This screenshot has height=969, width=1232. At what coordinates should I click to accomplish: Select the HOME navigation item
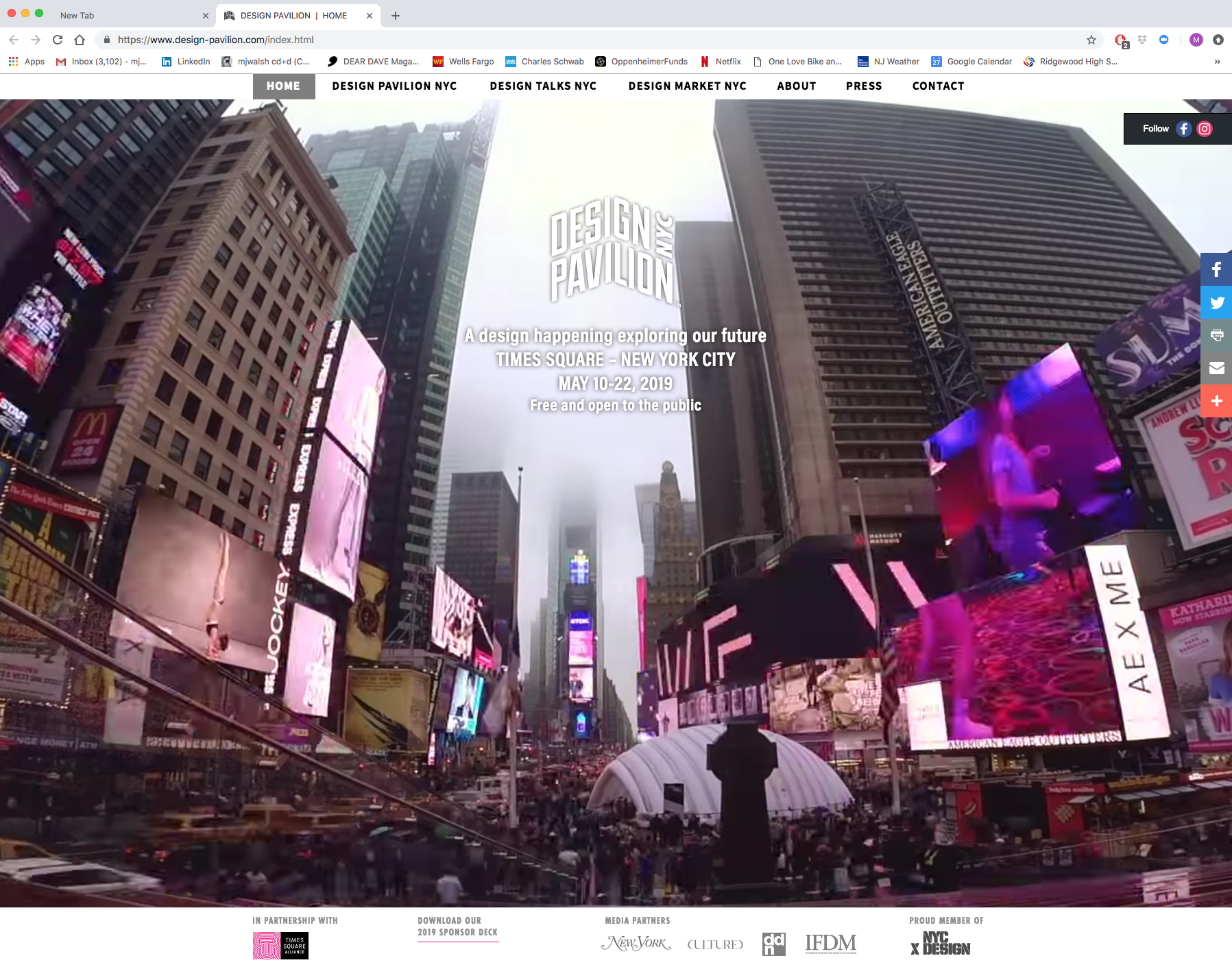pos(284,86)
